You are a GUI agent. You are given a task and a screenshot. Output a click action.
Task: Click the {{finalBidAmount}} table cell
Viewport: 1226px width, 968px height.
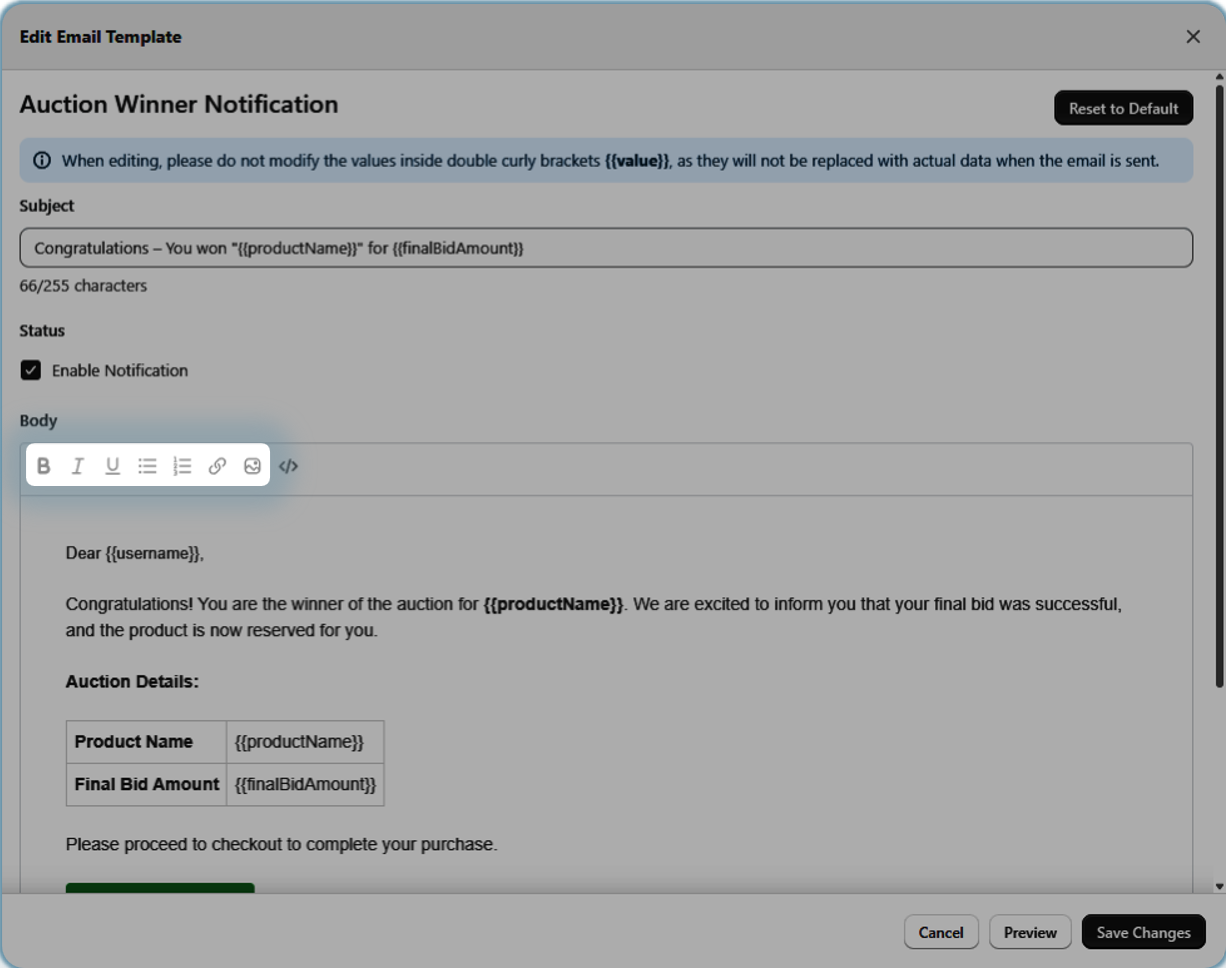click(x=305, y=785)
